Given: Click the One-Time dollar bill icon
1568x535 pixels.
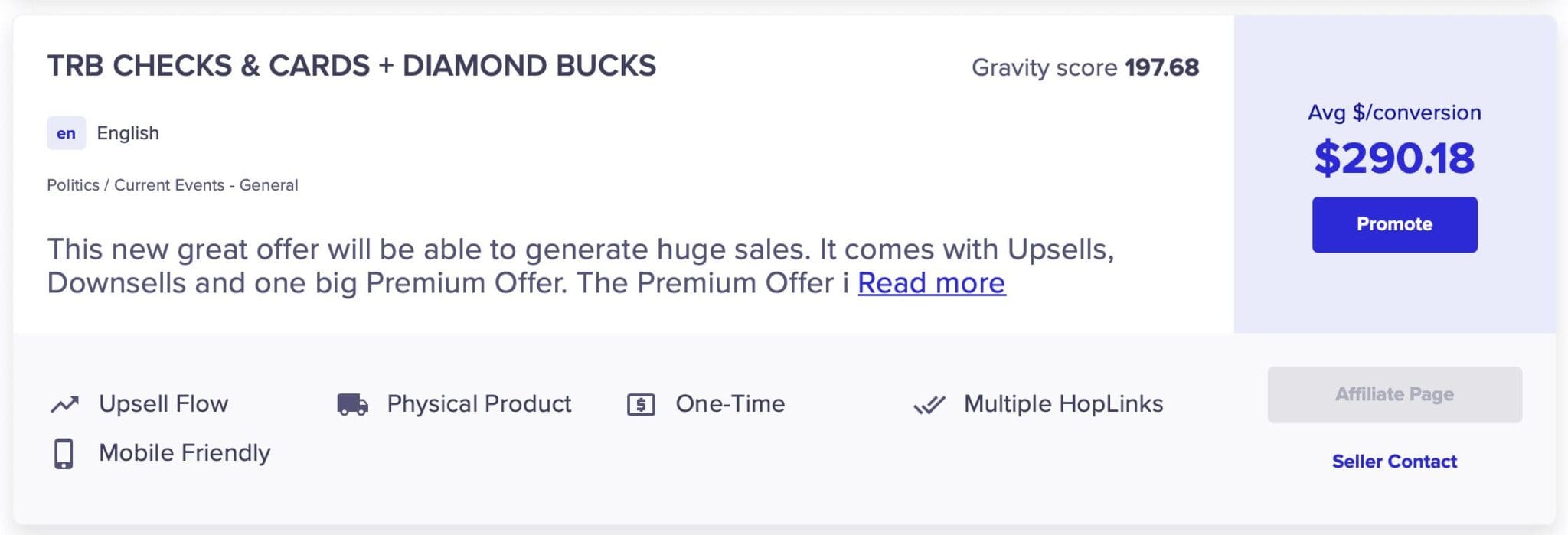Looking at the screenshot, I should coord(641,404).
